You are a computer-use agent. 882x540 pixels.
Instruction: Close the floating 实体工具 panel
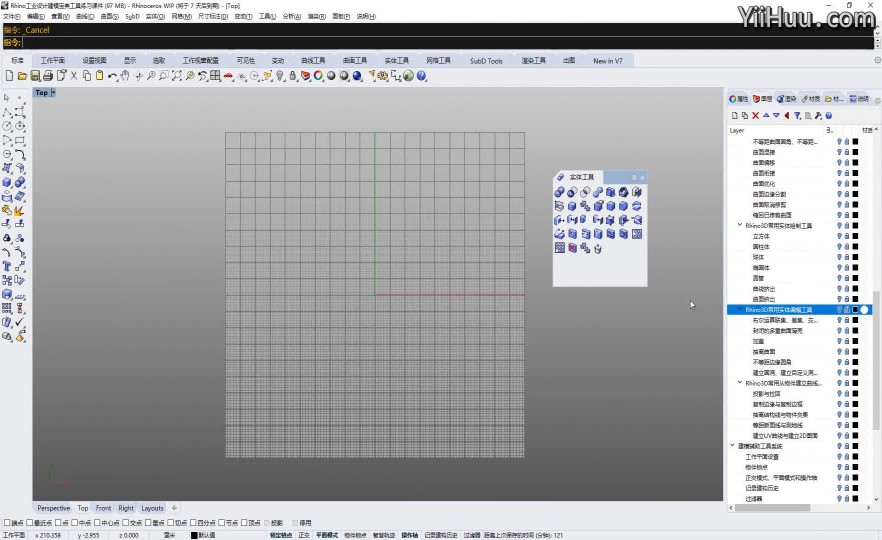coord(642,177)
